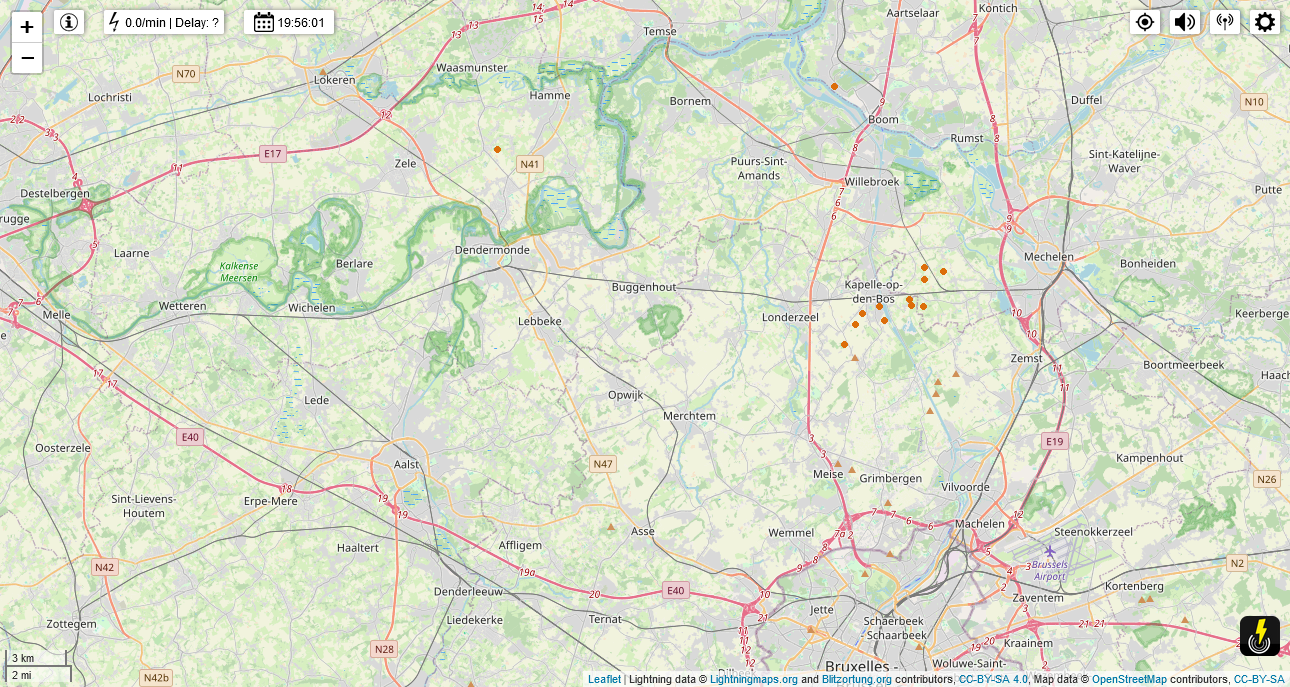
Task: Click the strike rate and delay indicator
Action: coord(164,22)
